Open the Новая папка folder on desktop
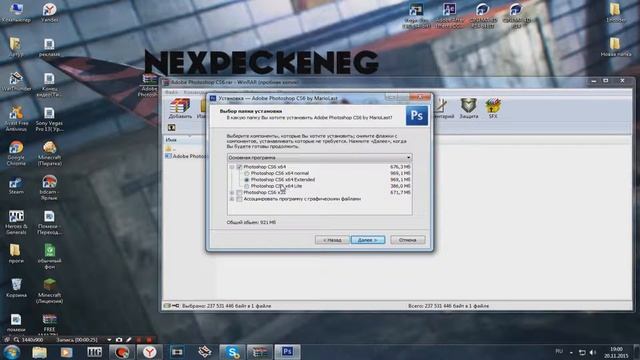 point(615,47)
